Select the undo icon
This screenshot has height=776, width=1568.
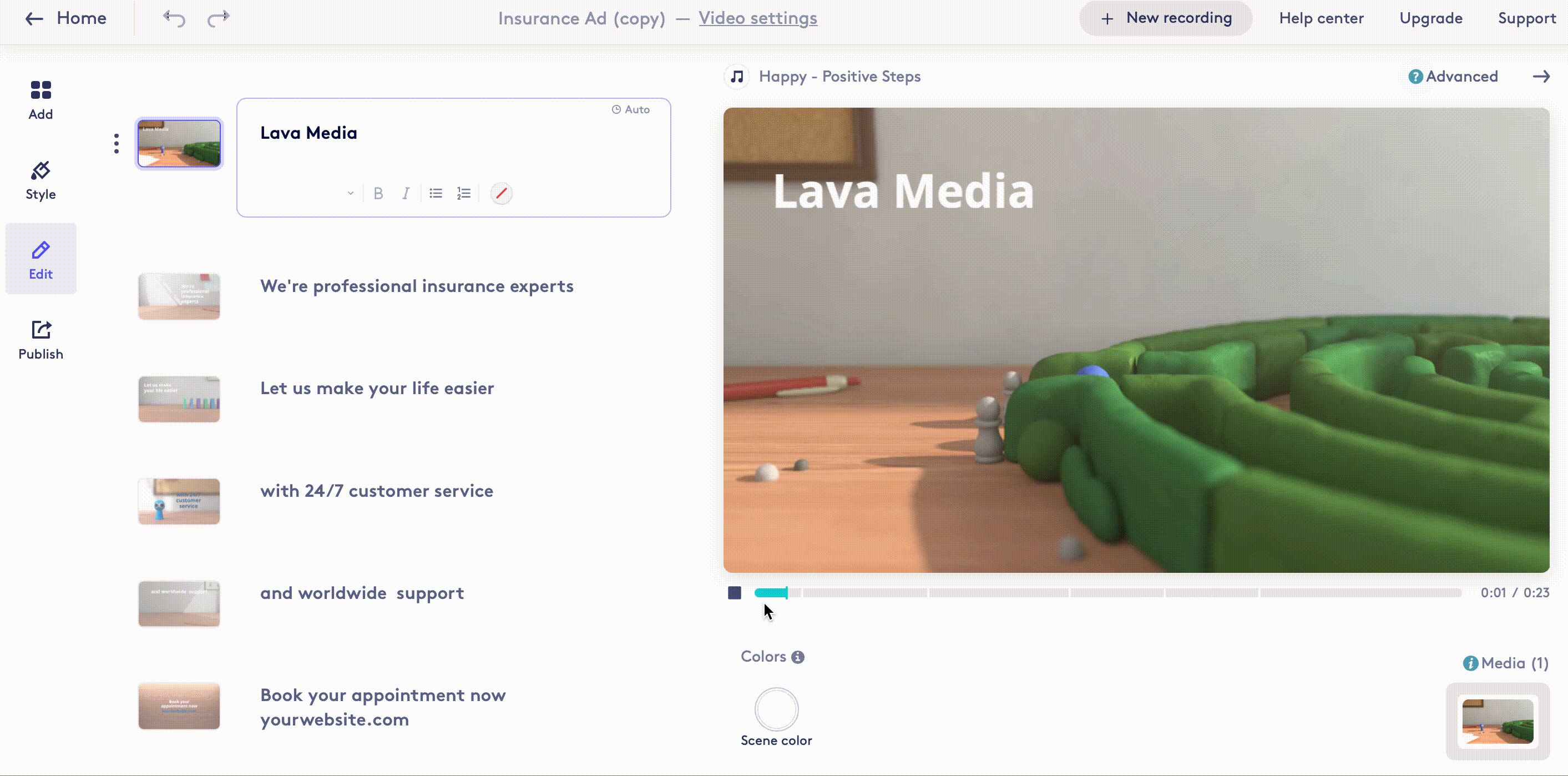click(173, 18)
